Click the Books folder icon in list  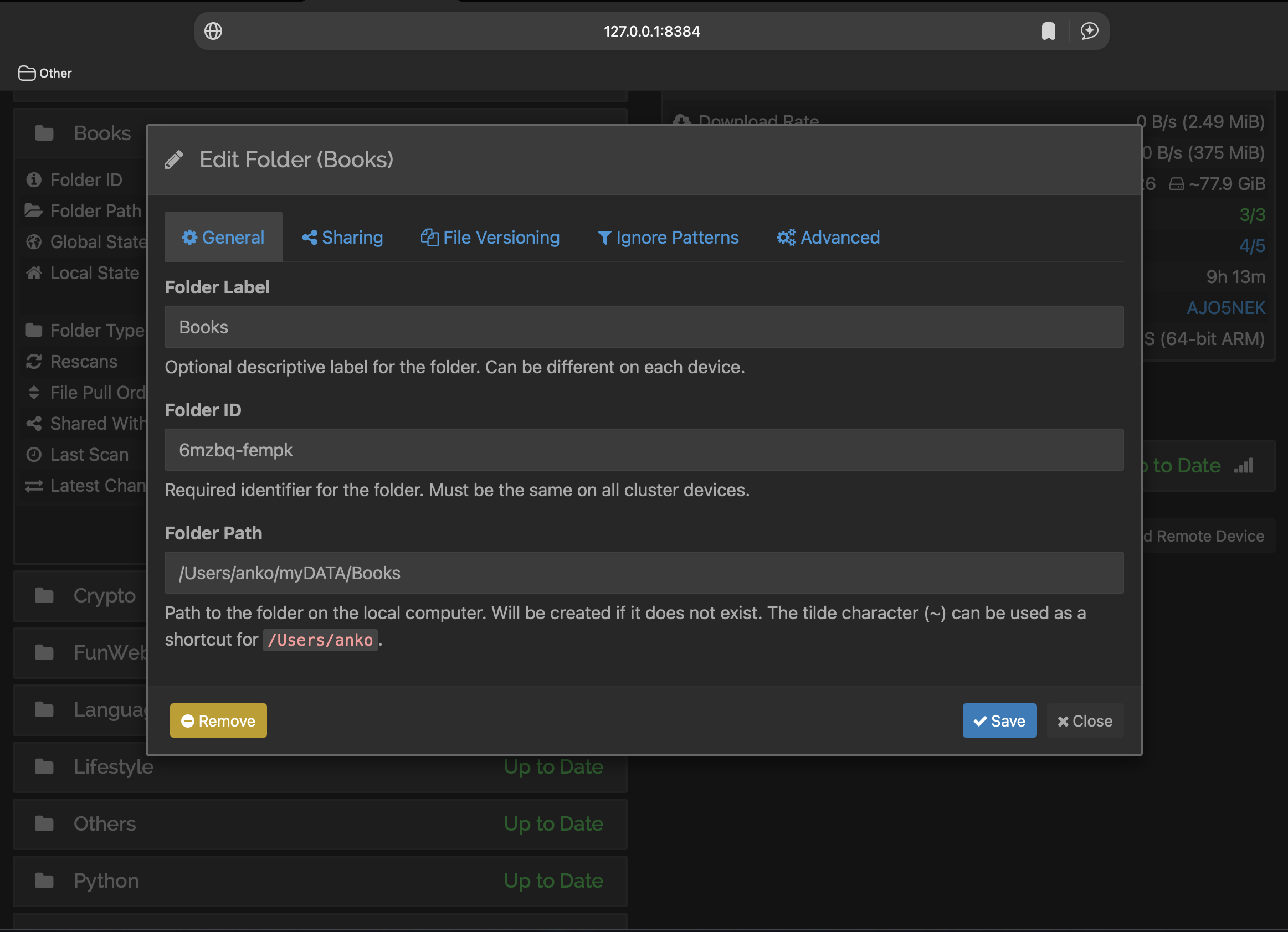pos(44,133)
